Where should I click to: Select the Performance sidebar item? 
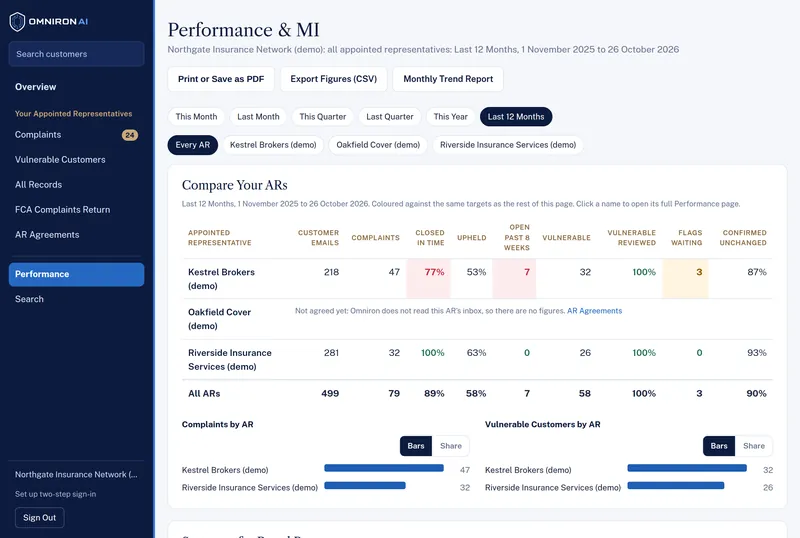[x=77, y=275]
